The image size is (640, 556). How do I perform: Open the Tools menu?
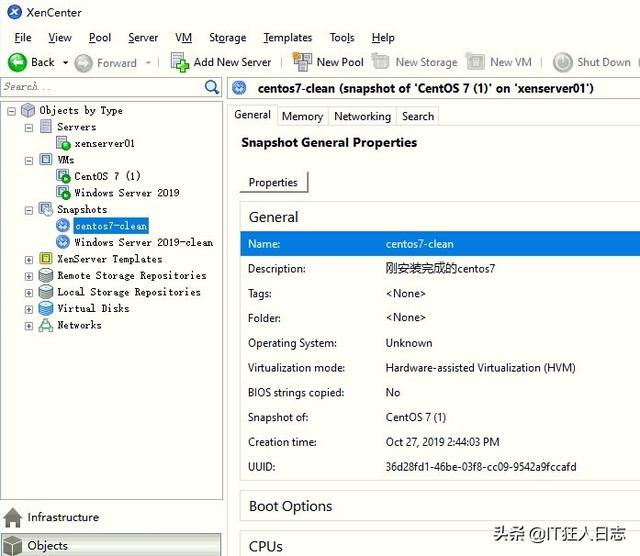[x=342, y=38]
